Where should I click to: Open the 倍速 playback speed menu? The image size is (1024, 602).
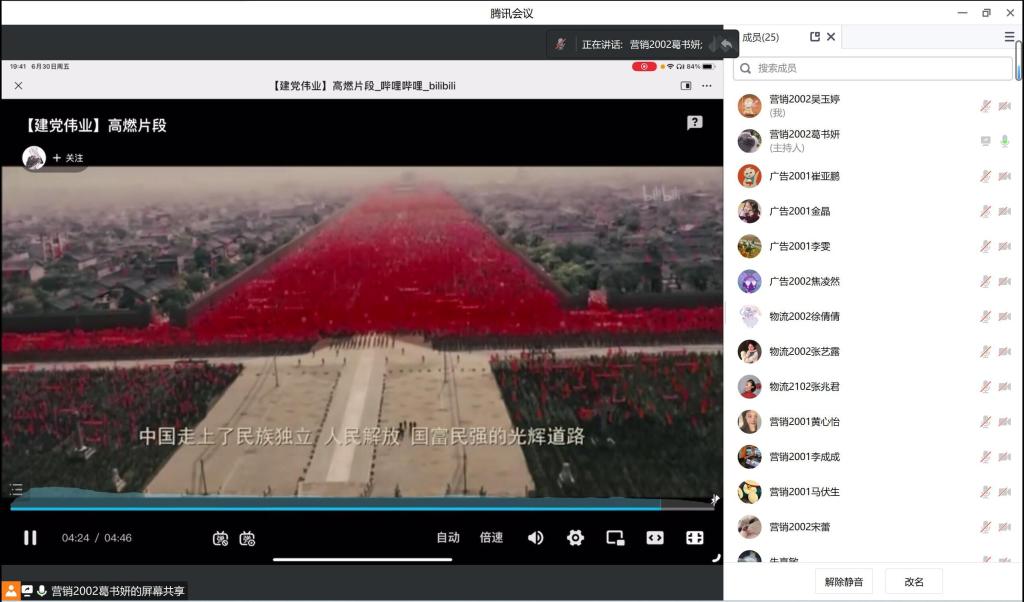[491, 538]
